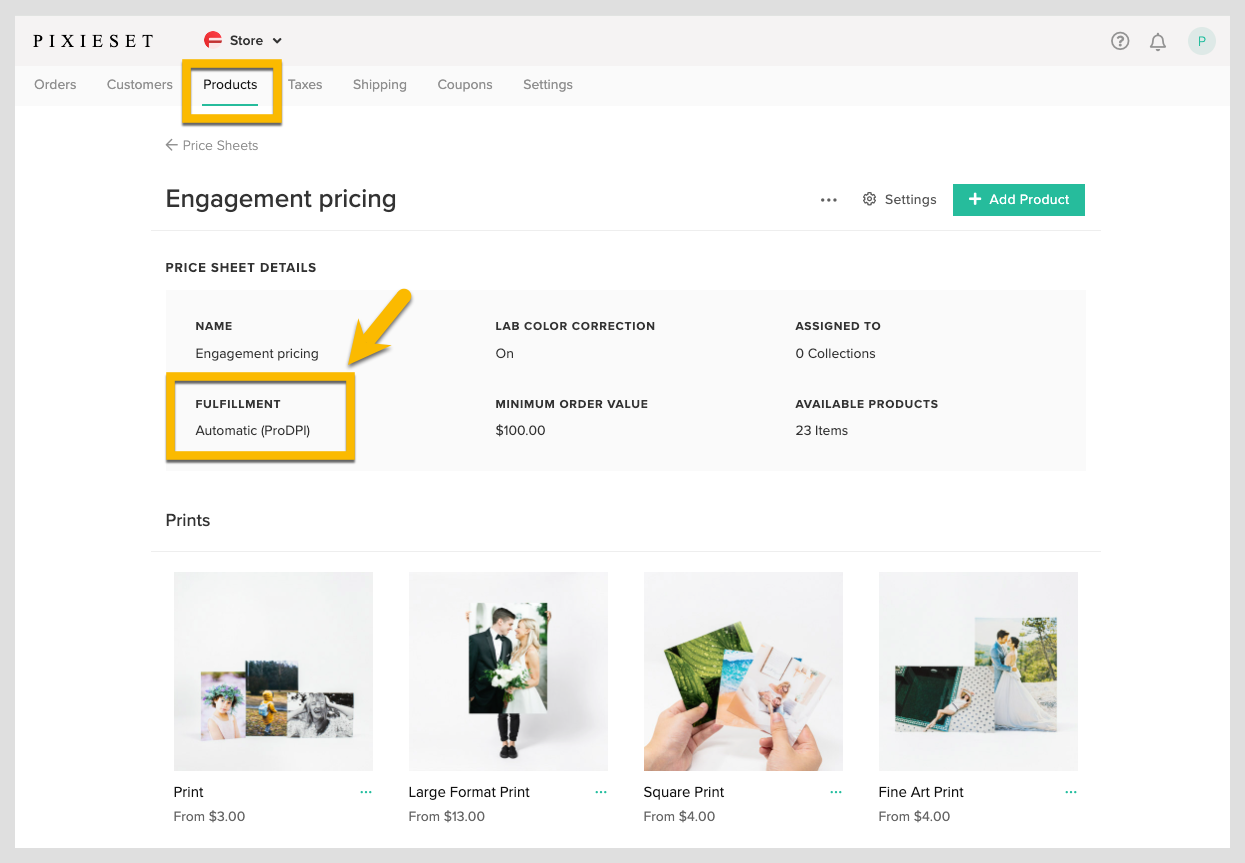Switch to the Customers tab
This screenshot has height=863, width=1245.
click(x=140, y=85)
